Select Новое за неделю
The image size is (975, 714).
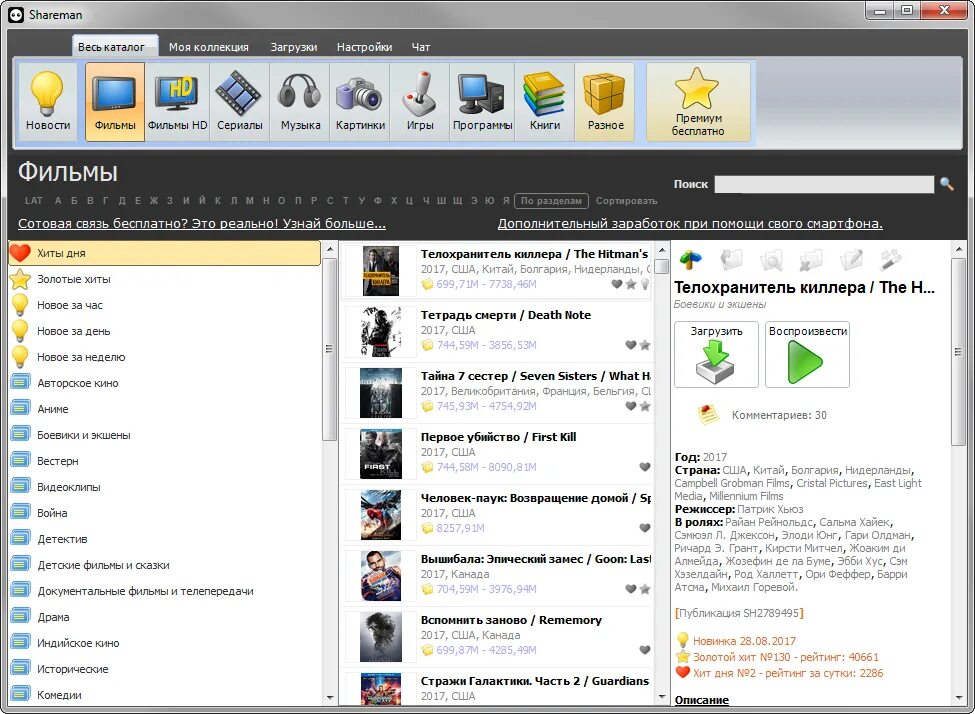[165, 358]
